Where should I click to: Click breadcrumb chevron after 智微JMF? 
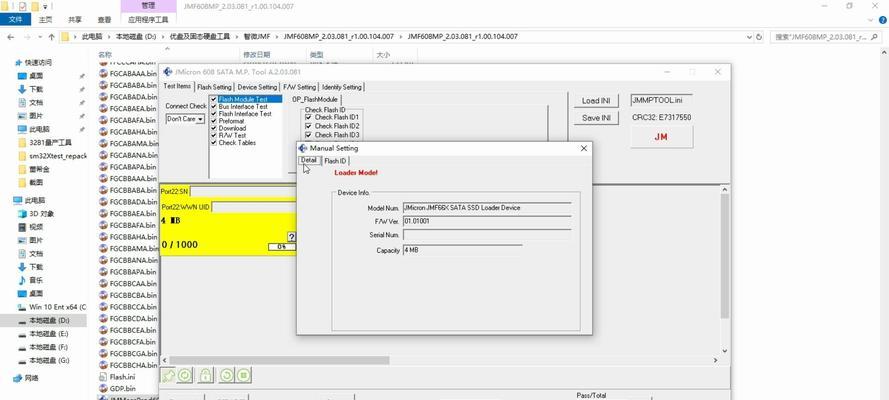tap(277, 37)
